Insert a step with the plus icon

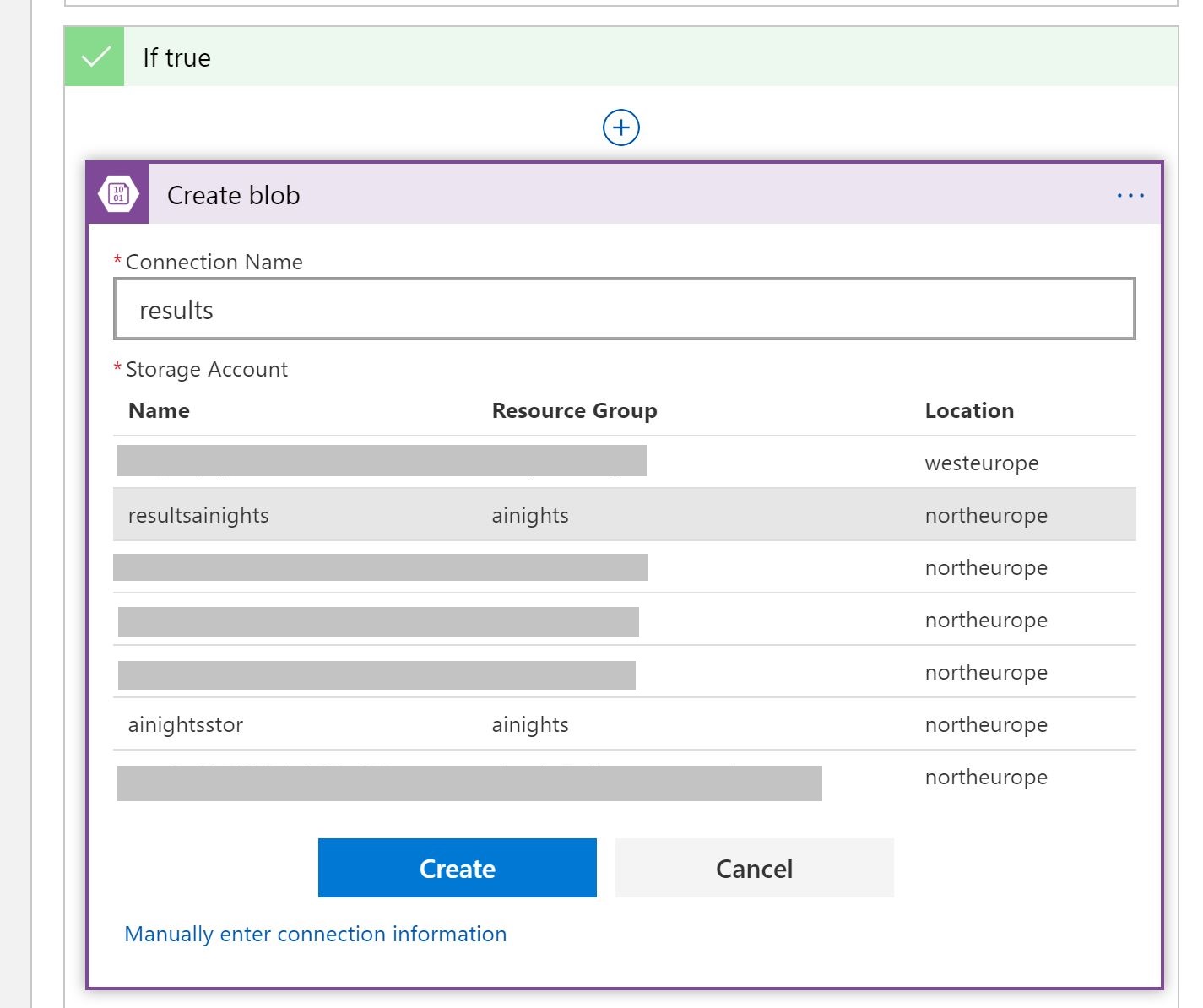pos(621,128)
